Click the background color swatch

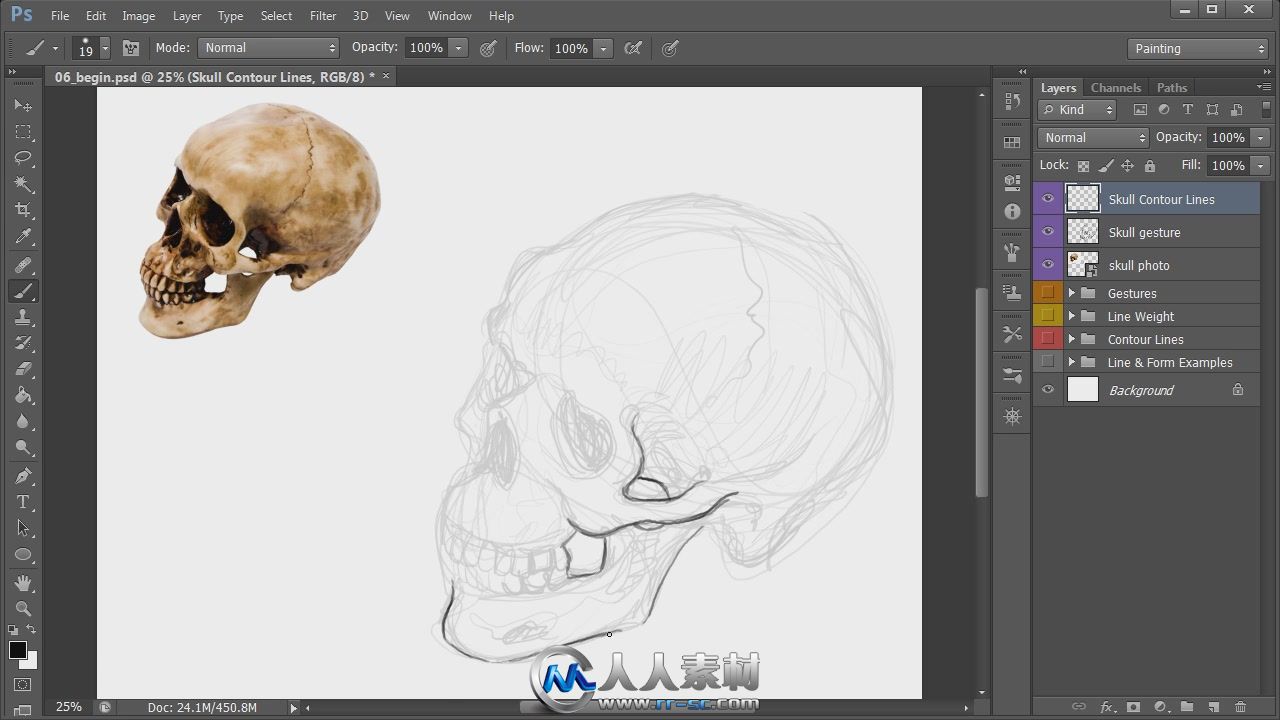[32, 662]
